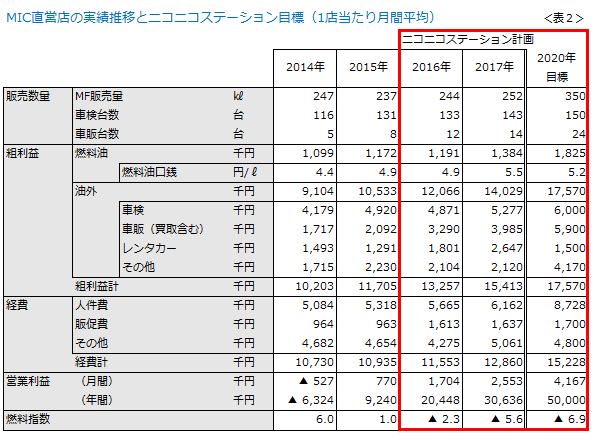The image size is (601, 444).
Task: Select the 燃料指数 row label
Action: coord(27,418)
